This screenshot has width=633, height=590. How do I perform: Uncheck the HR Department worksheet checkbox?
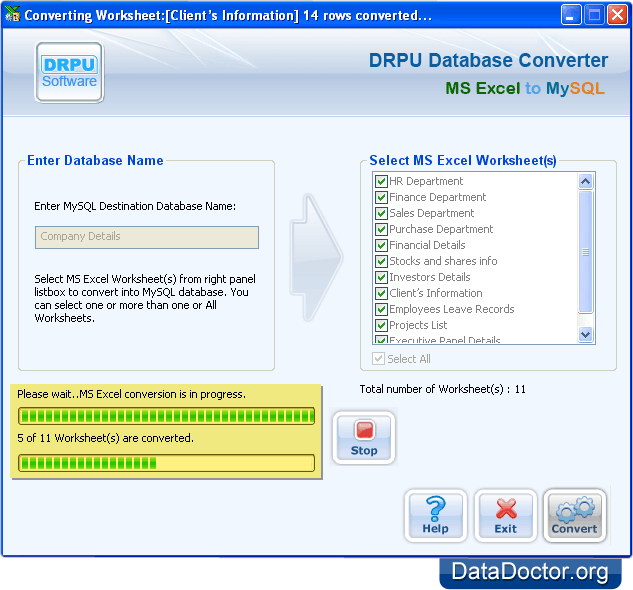(x=381, y=181)
